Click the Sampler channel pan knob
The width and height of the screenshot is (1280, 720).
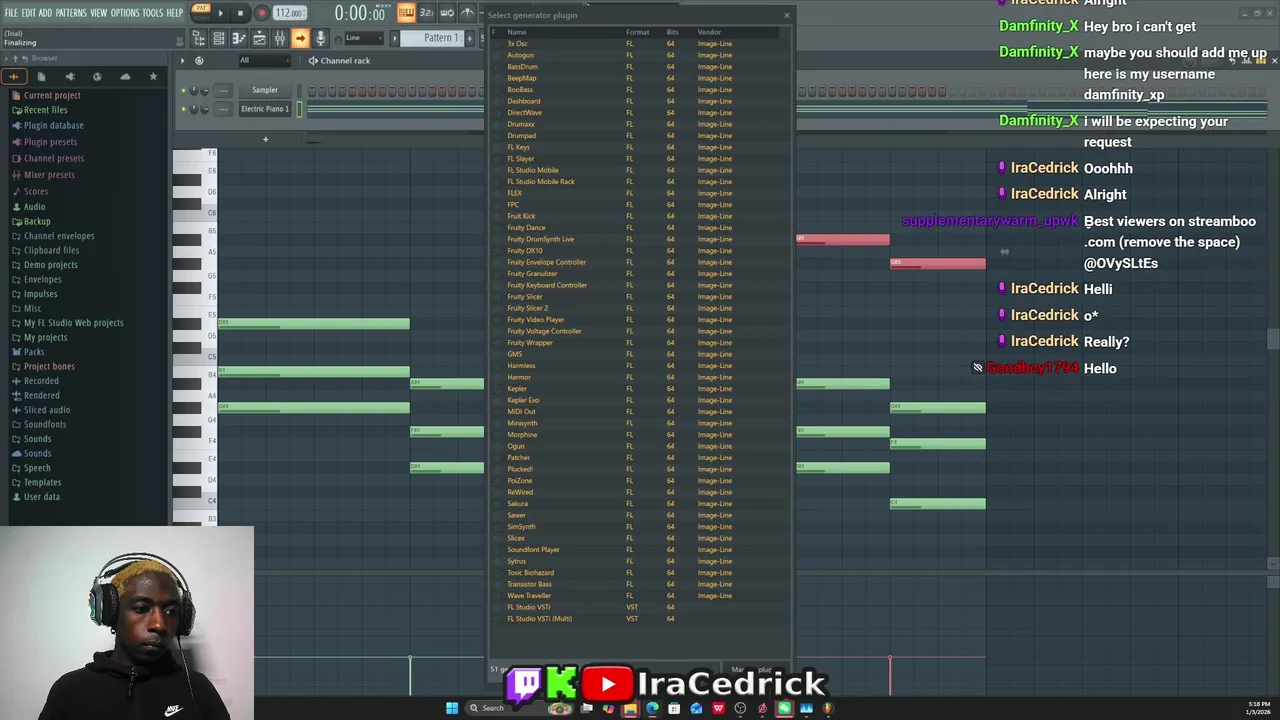[x=194, y=90]
